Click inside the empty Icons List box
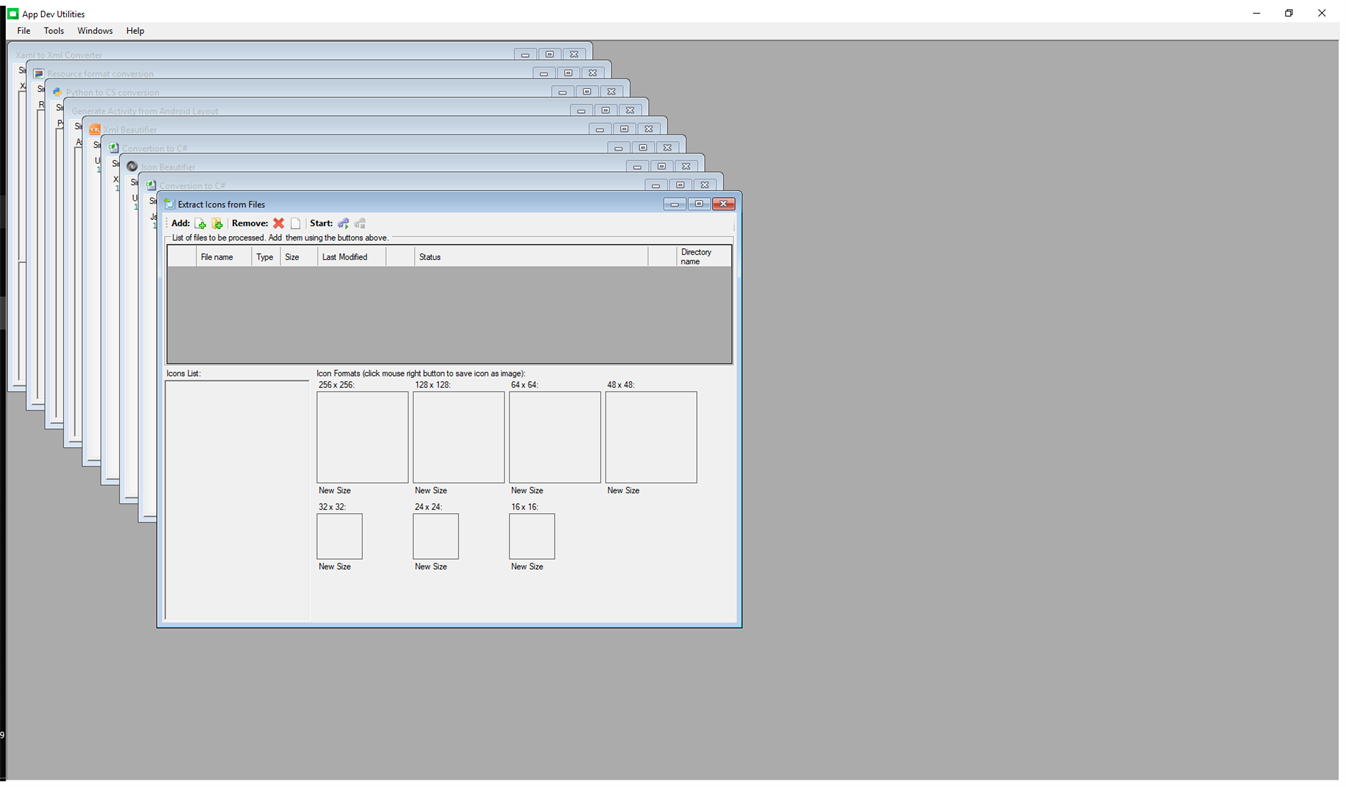The width and height of the screenshot is (1346, 787). pyautogui.click(x=237, y=500)
